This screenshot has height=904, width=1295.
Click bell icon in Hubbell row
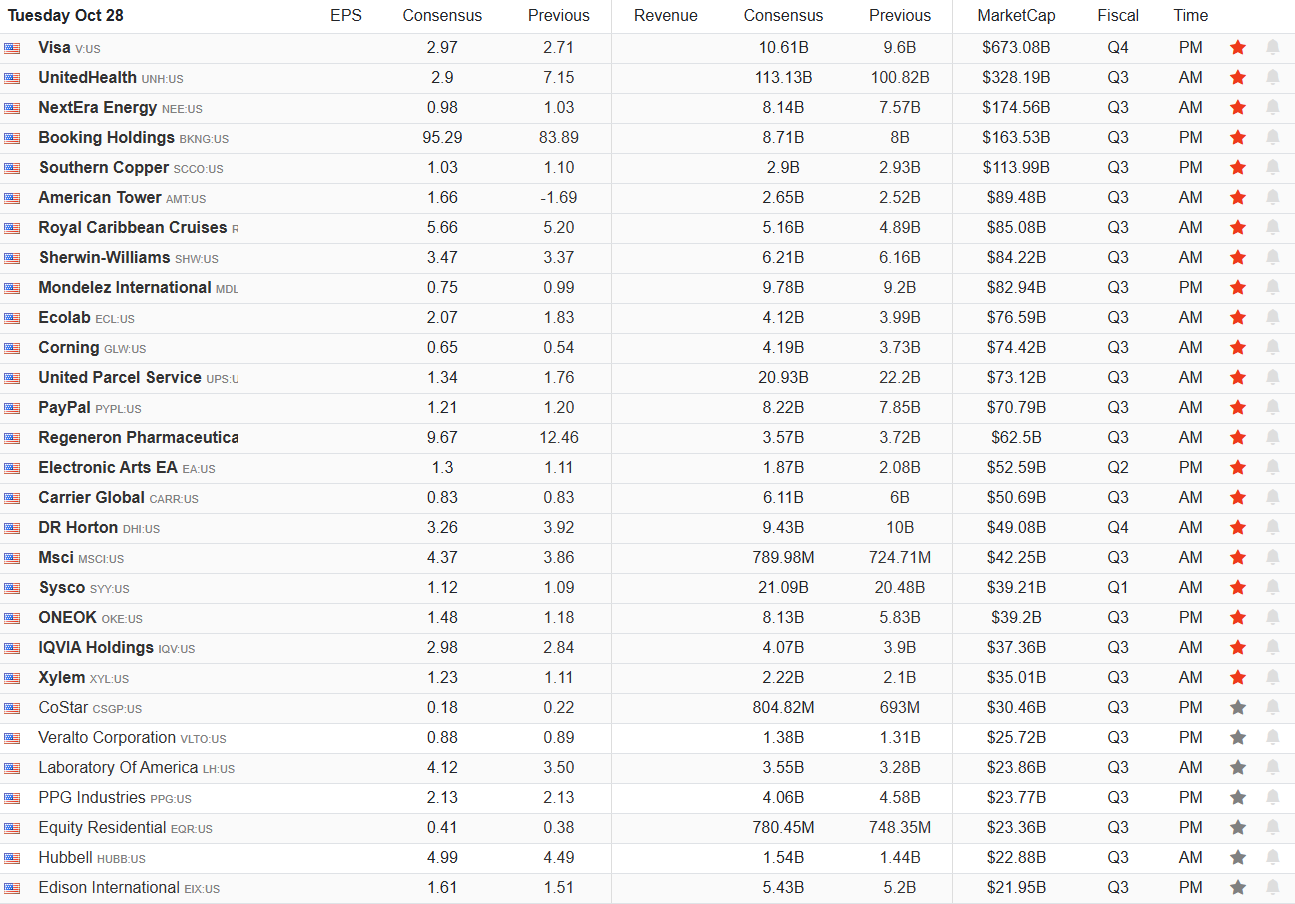pyautogui.click(x=1273, y=857)
